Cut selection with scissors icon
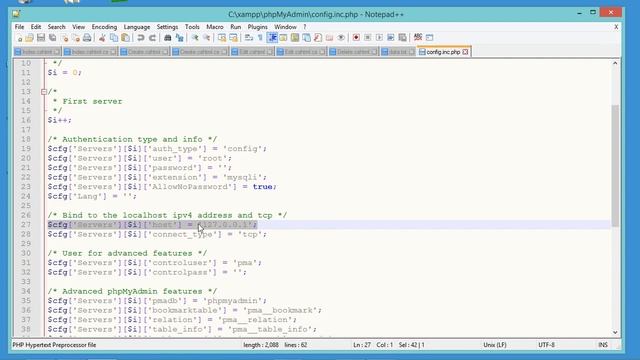640x360 pixels. coord(102,38)
